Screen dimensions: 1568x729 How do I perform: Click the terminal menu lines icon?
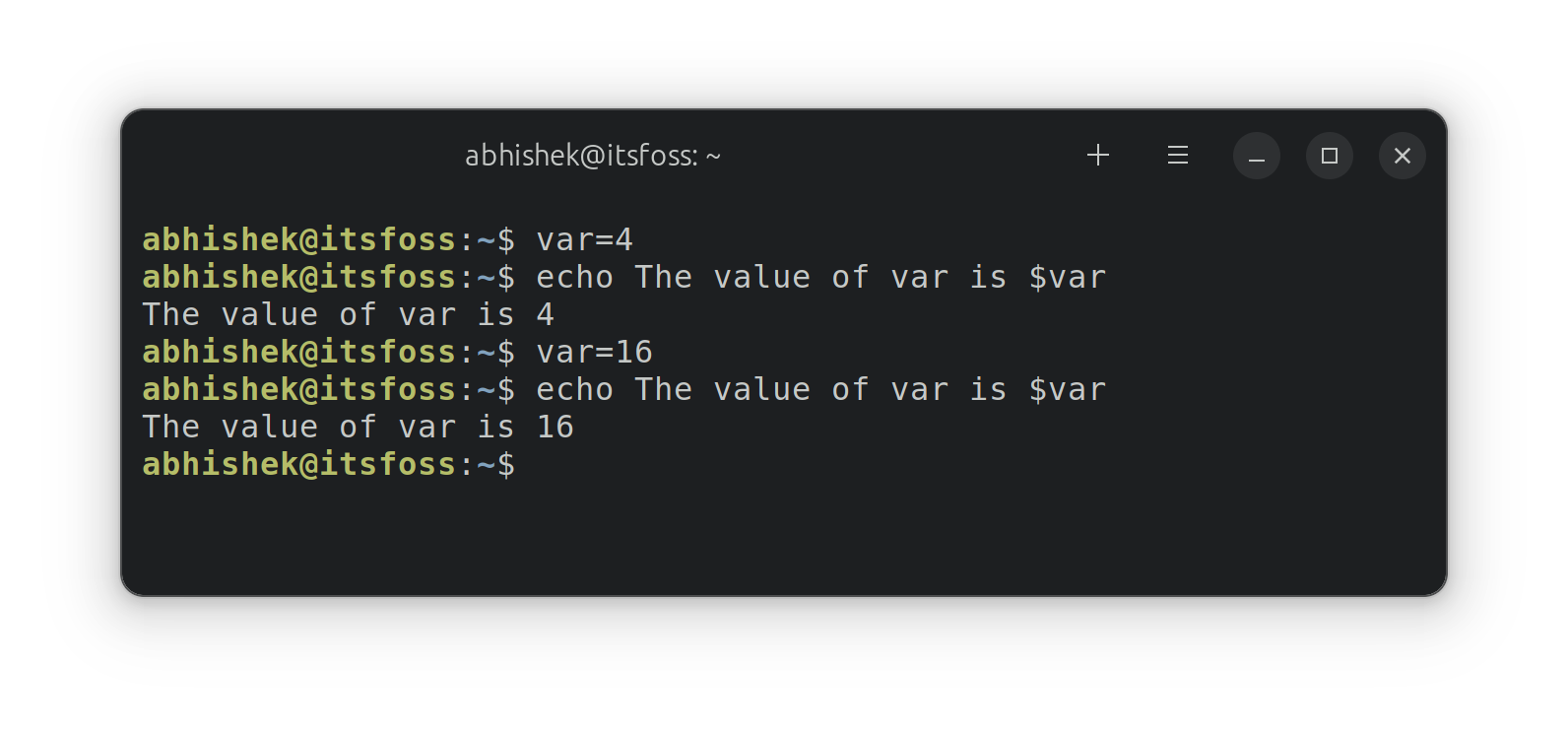[1177, 155]
